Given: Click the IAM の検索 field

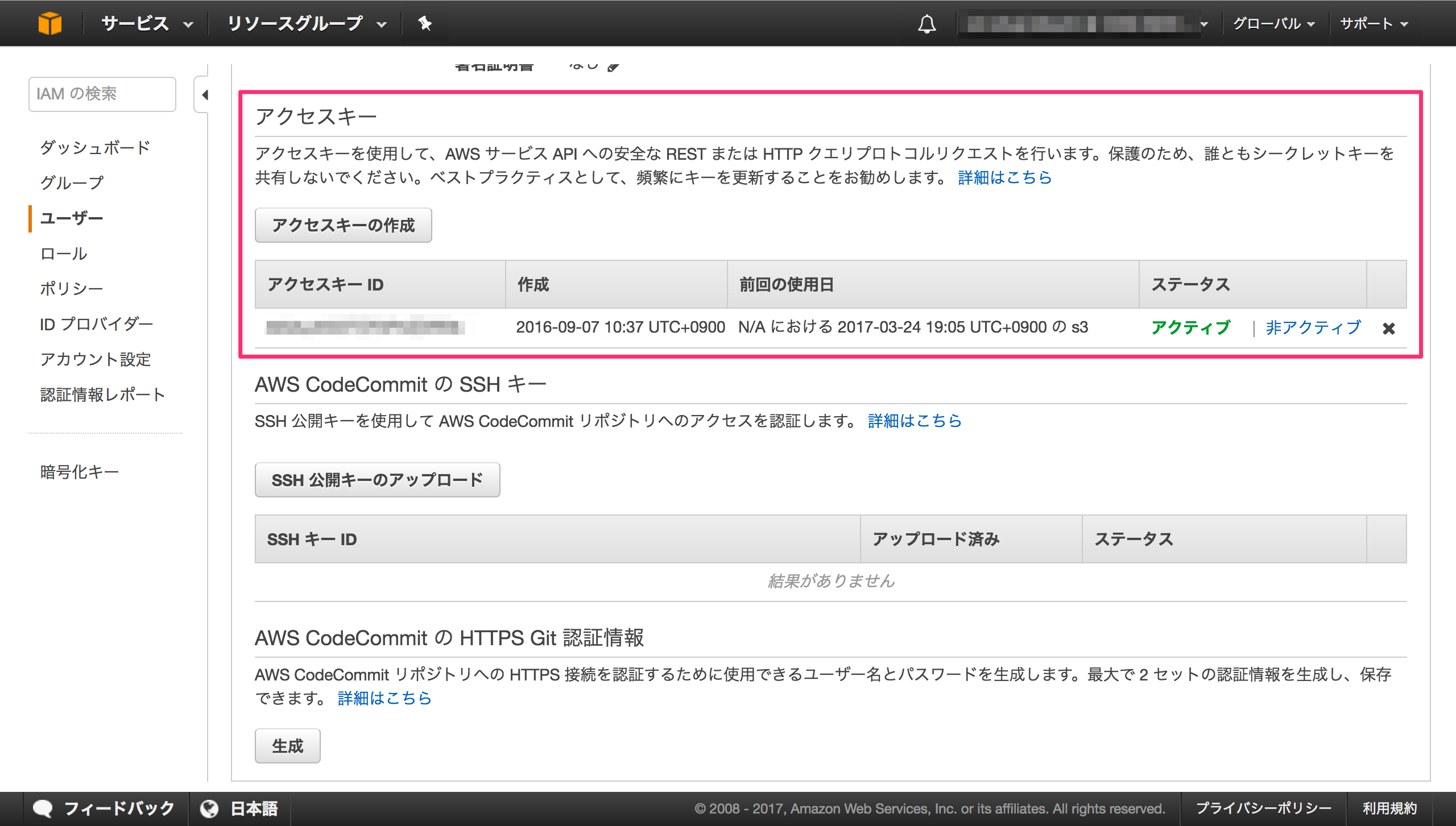Looking at the screenshot, I should [x=102, y=94].
